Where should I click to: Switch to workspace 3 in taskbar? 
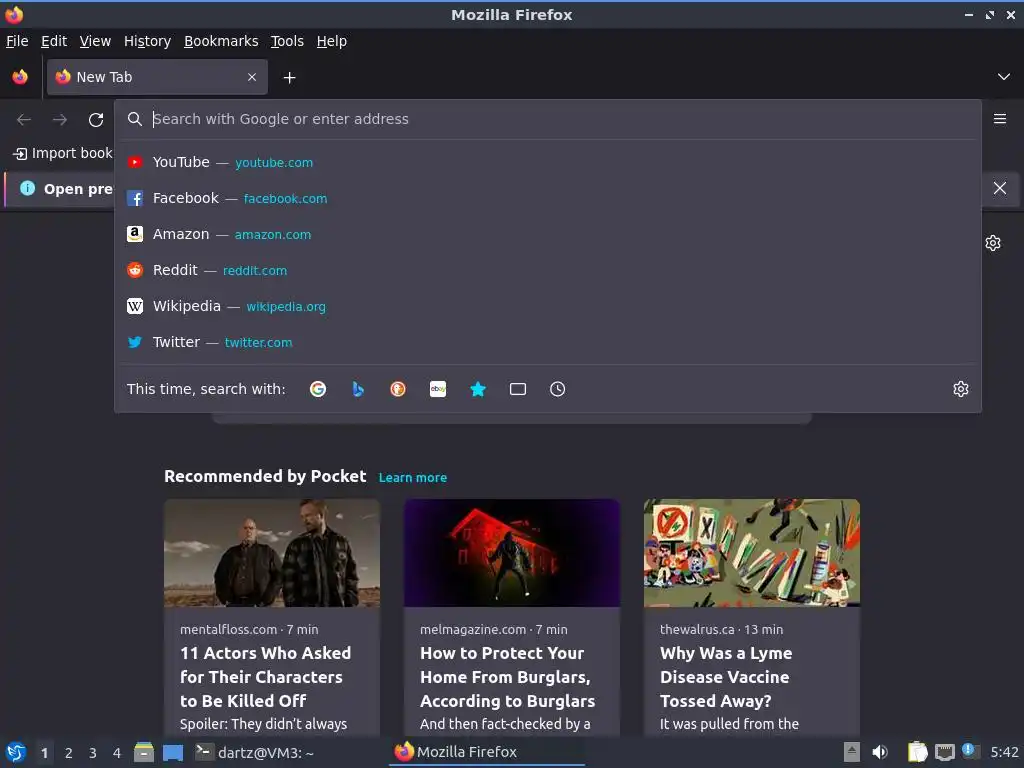click(93, 753)
